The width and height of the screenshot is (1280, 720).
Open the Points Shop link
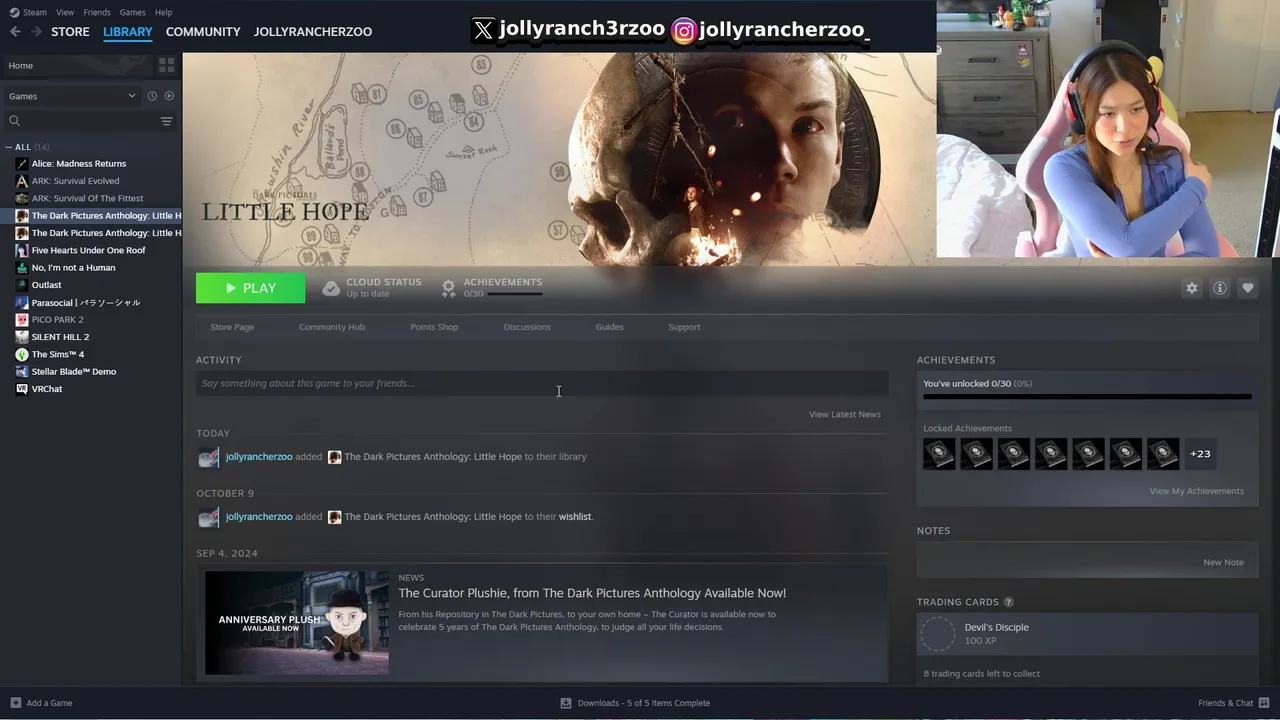[x=434, y=327]
